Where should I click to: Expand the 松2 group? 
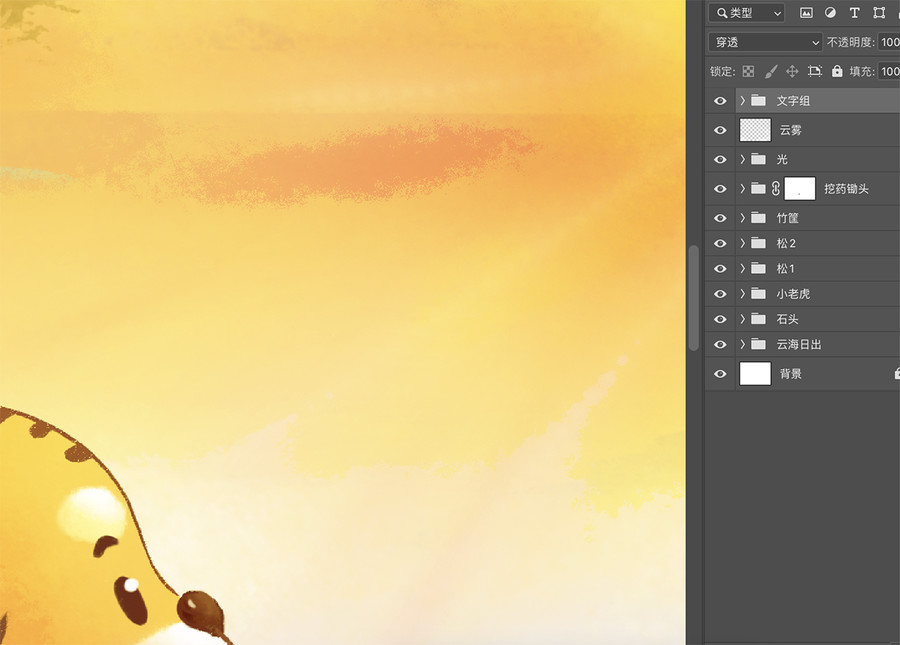(x=743, y=243)
